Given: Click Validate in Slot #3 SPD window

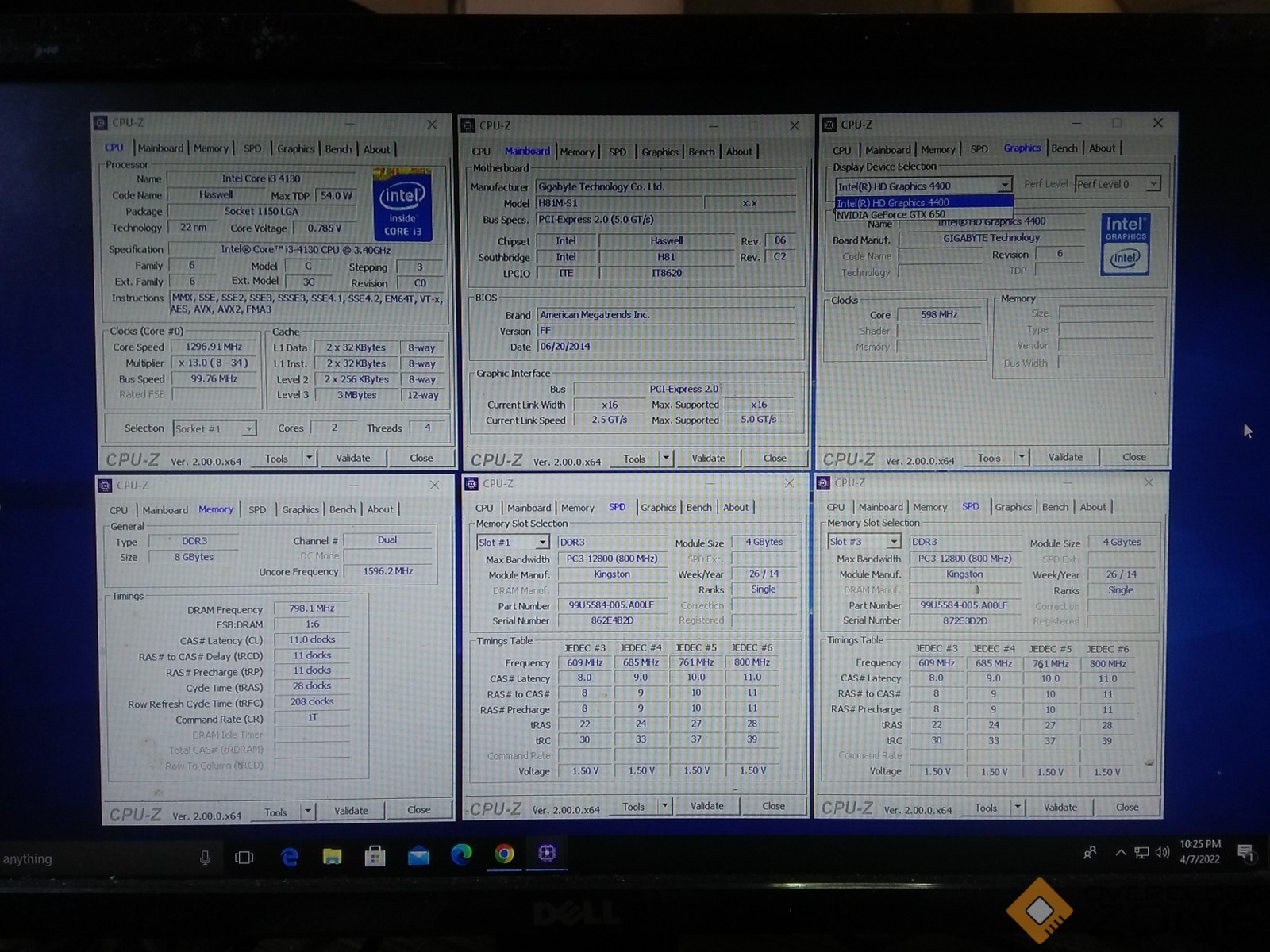Looking at the screenshot, I should (x=1060, y=808).
